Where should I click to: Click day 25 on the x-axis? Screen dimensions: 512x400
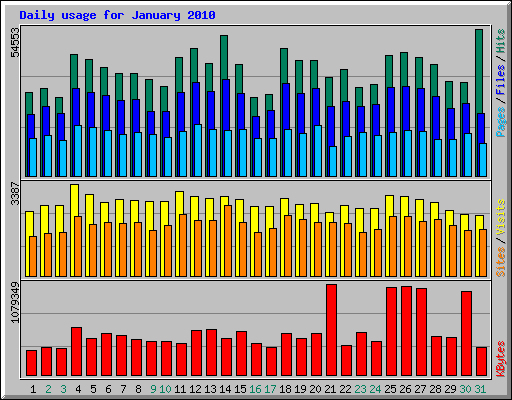390,389
